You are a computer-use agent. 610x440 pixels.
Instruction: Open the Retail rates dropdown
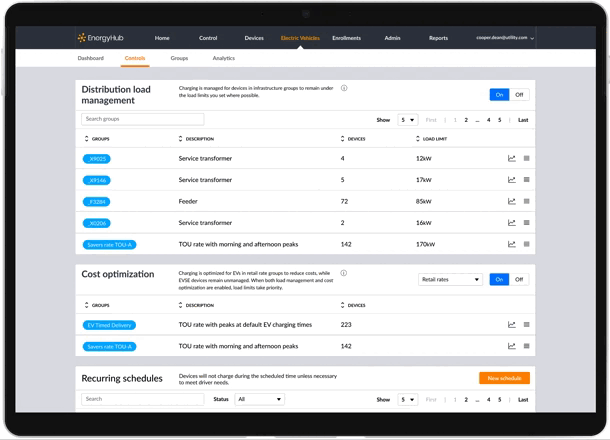[450, 280]
